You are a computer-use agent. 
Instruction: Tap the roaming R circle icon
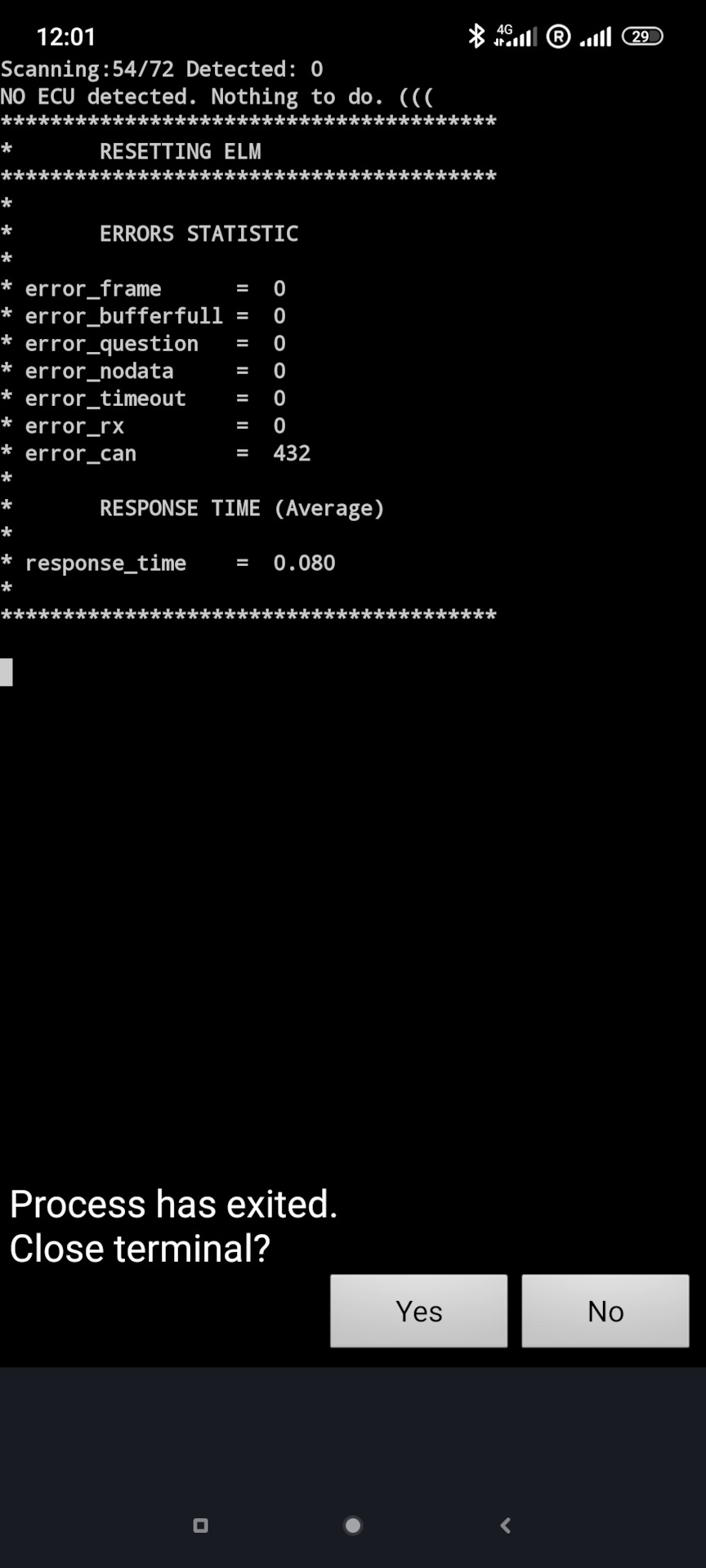coord(559,37)
